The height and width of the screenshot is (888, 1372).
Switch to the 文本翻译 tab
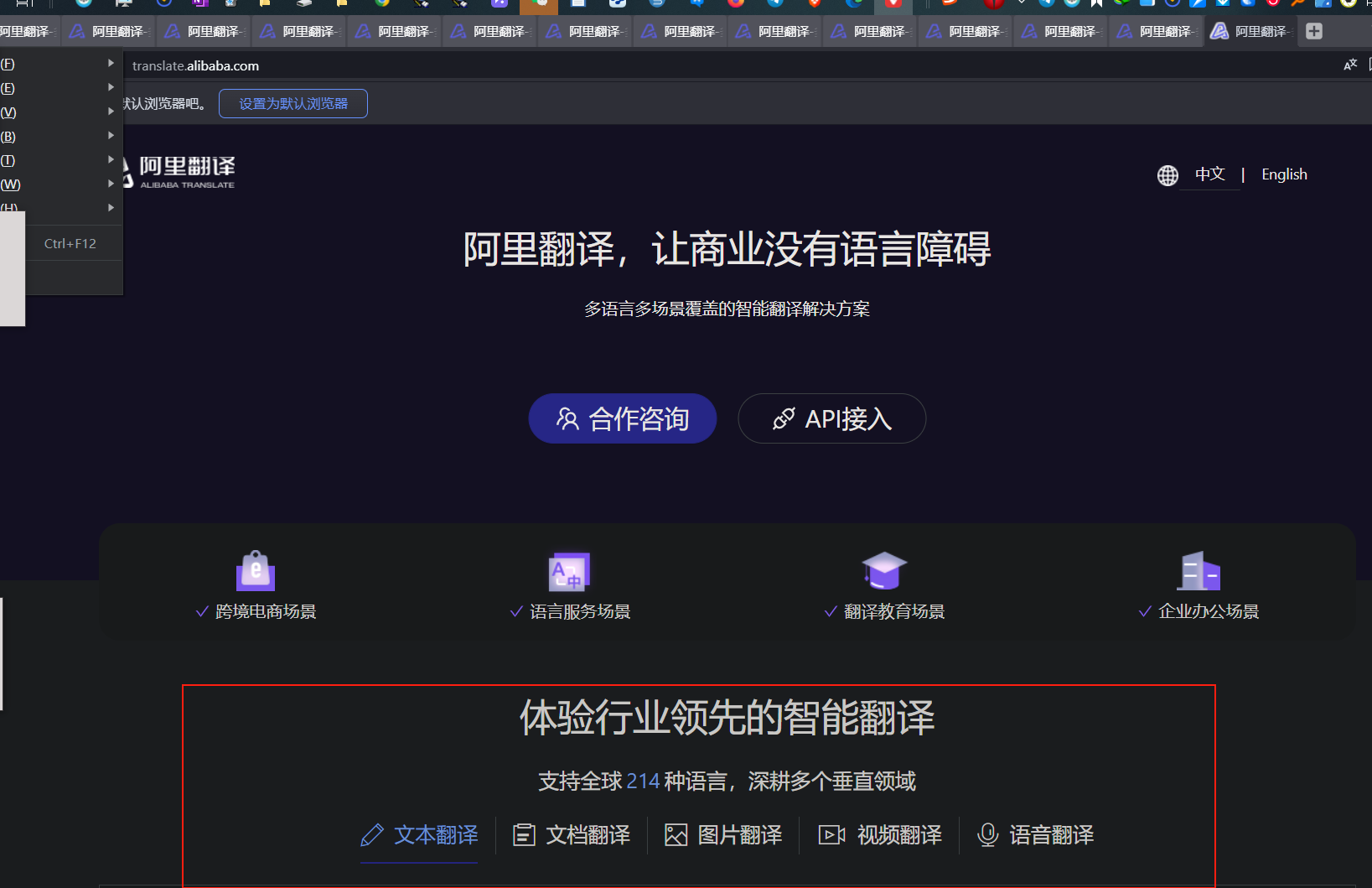tap(419, 835)
